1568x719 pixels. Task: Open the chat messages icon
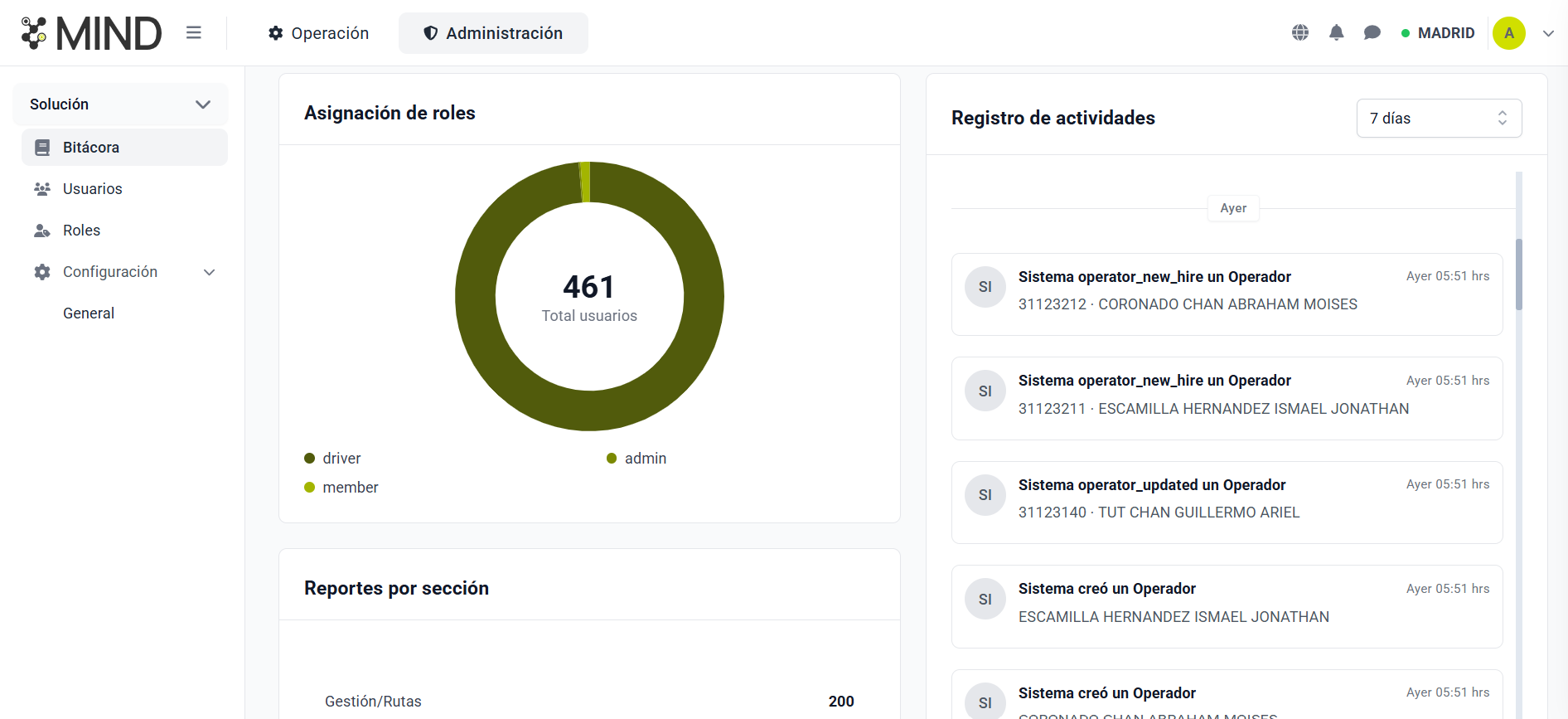(1372, 32)
